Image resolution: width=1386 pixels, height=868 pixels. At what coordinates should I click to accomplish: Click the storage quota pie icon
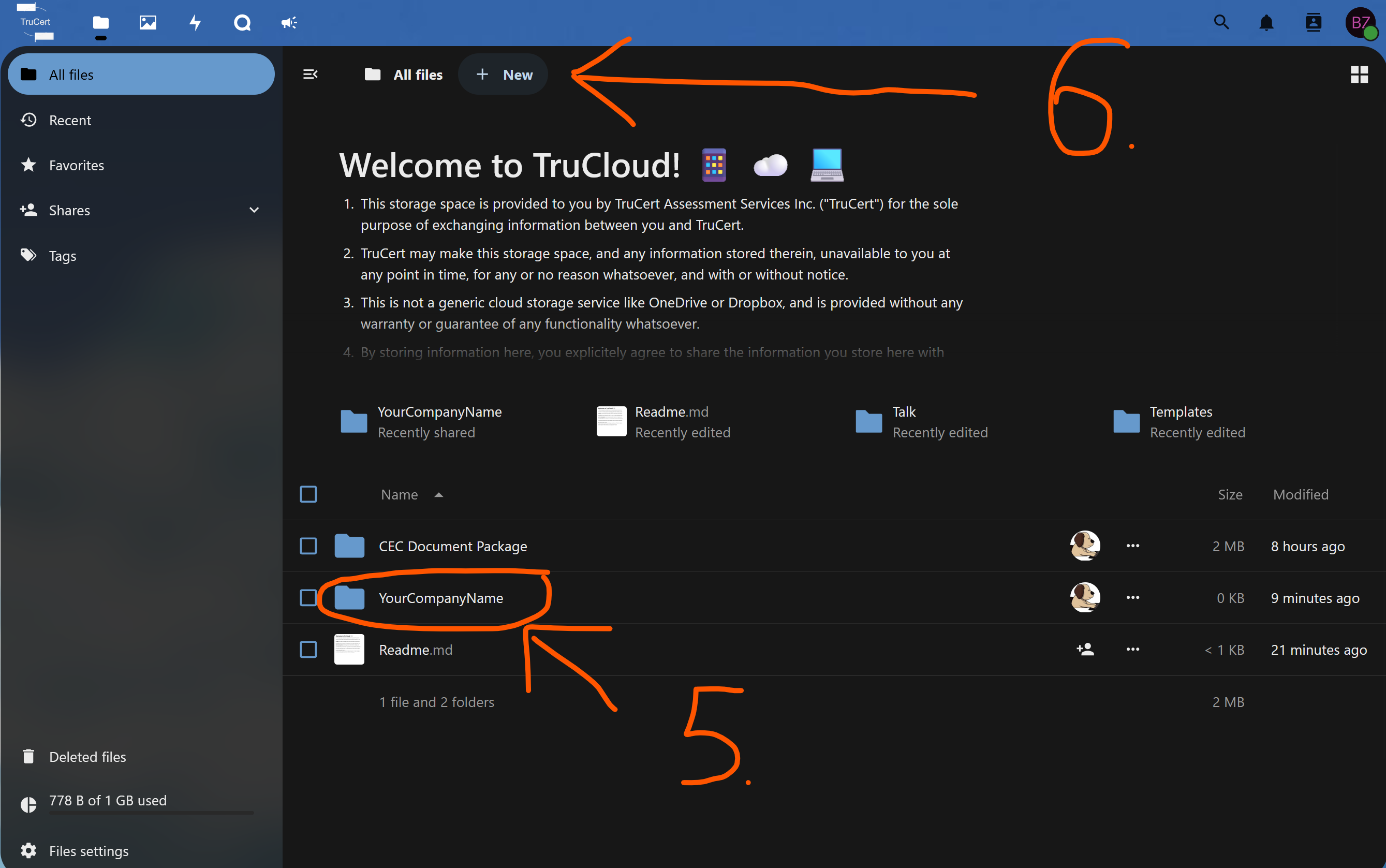28,804
